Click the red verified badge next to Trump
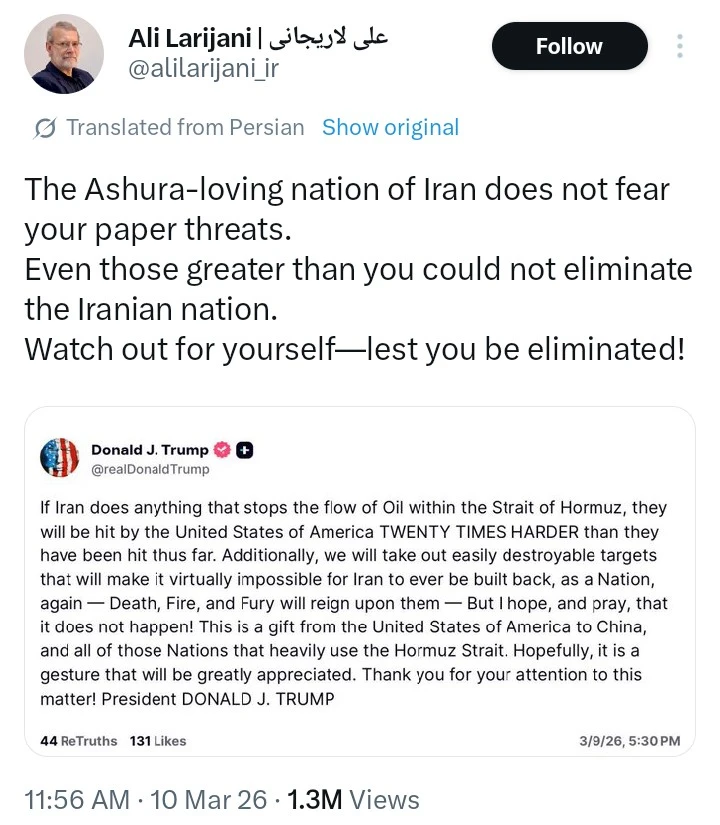 pos(224,450)
